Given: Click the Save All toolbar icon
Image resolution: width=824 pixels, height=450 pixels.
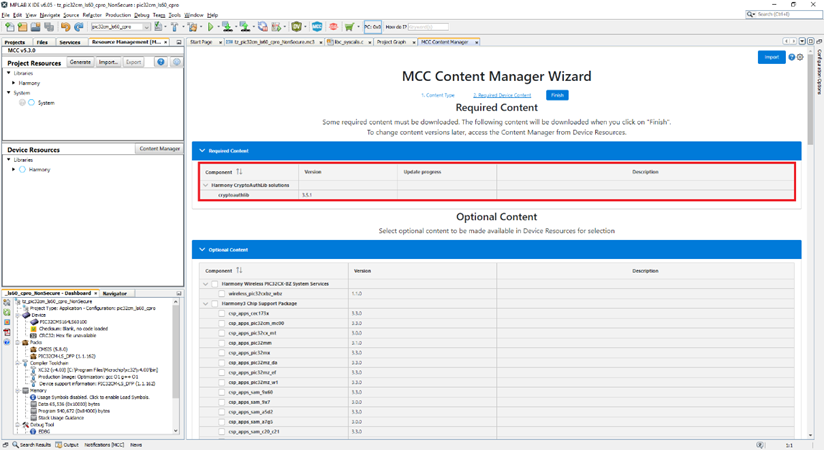Looking at the screenshot, I should (49, 27).
